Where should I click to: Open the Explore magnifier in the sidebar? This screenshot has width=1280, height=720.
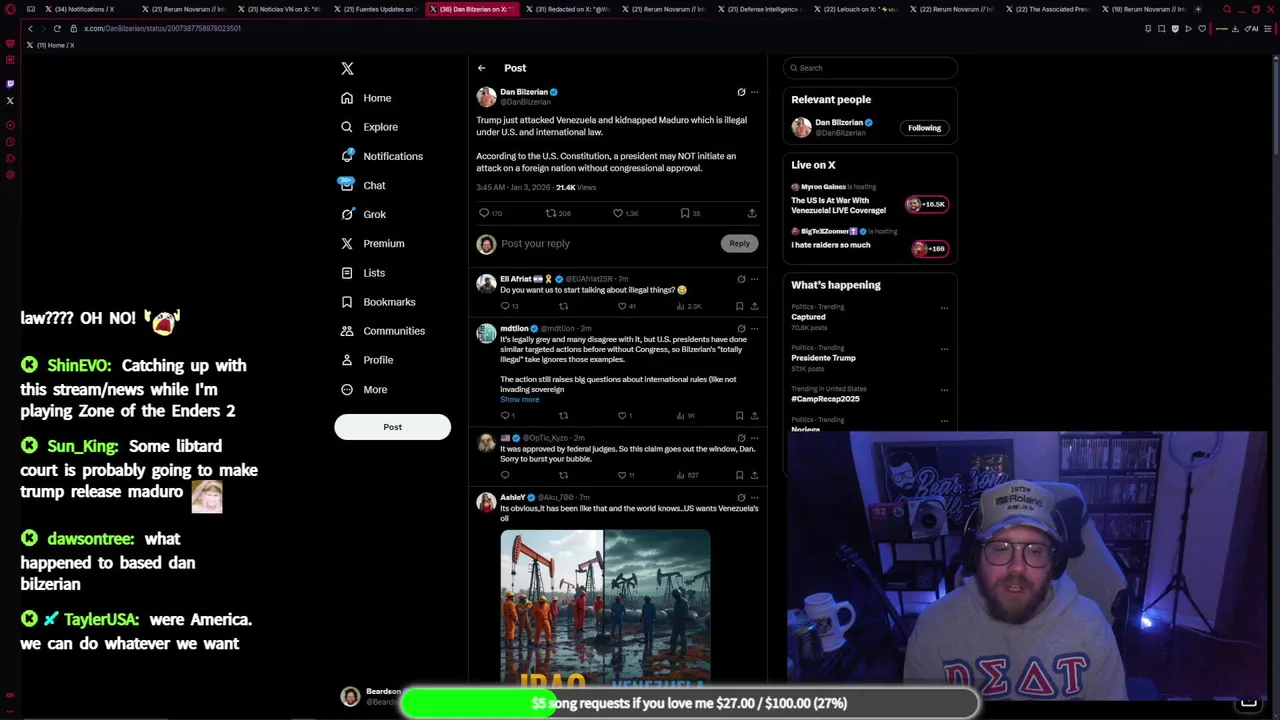point(347,127)
